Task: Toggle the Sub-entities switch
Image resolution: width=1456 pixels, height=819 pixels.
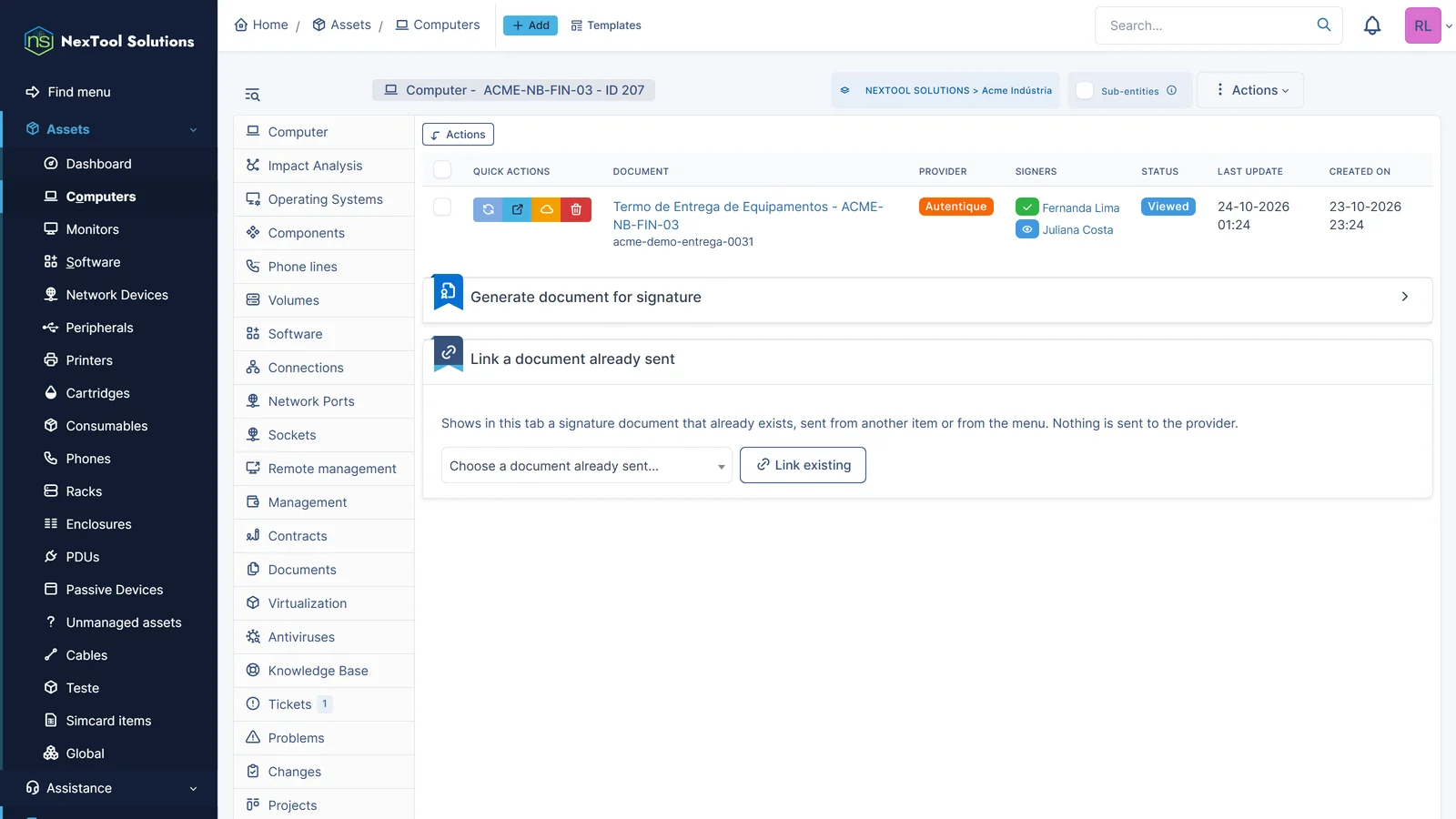Action: pyautogui.click(x=1085, y=90)
